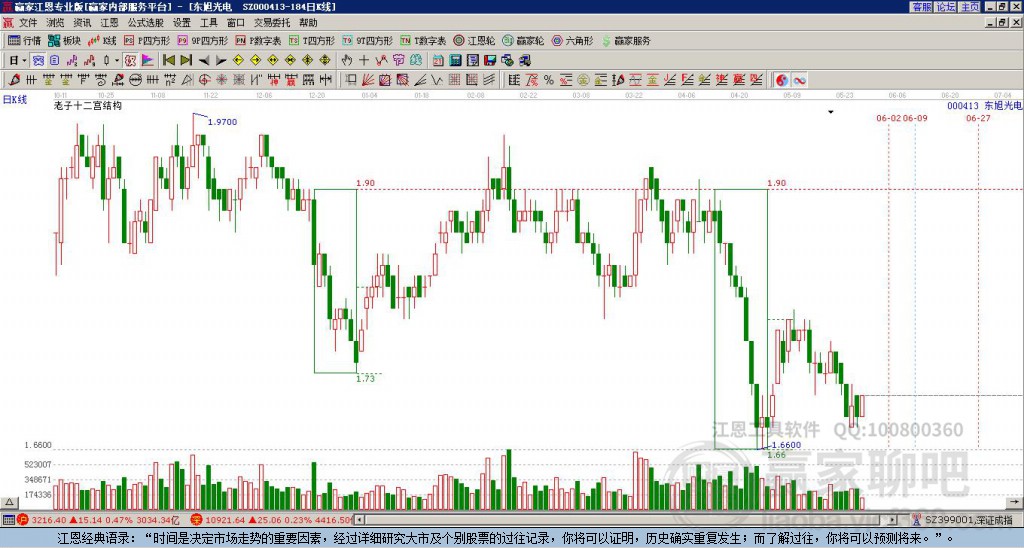This screenshot has height=548, width=1024.
Task: Open the 交易委托 menu
Action: pyautogui.click(x=272, y=23)
